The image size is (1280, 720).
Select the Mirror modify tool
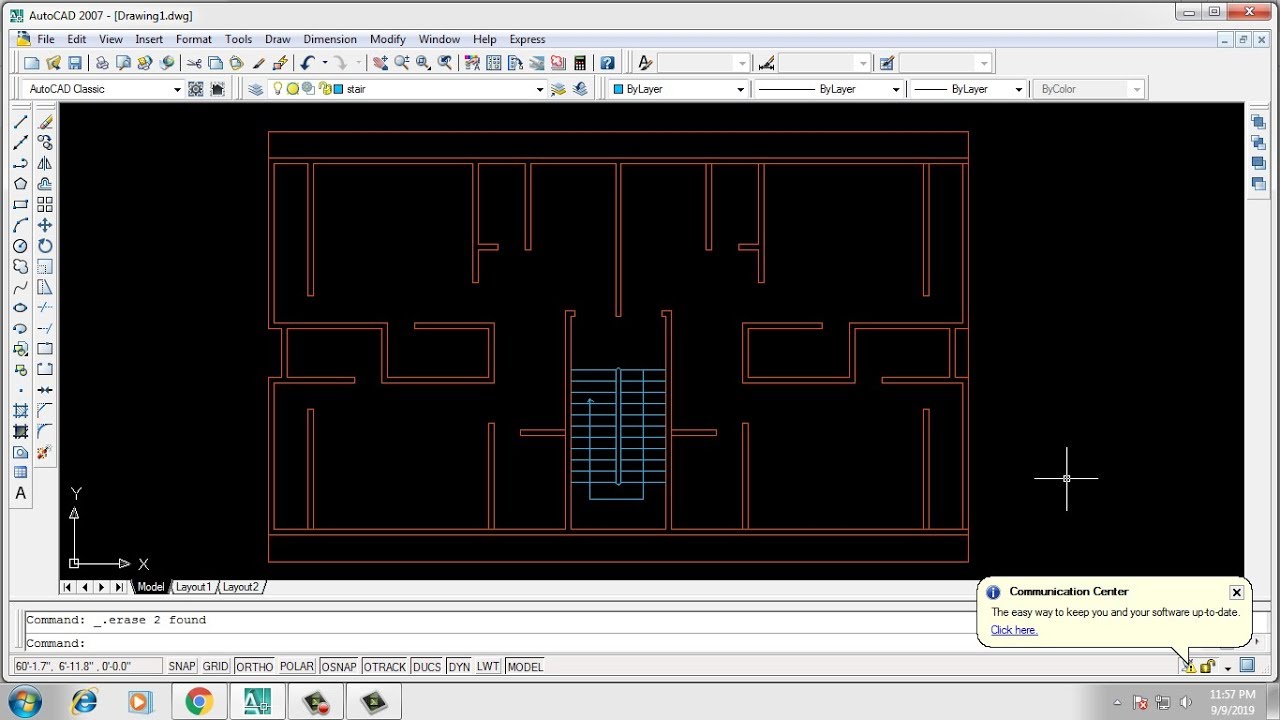45,163
